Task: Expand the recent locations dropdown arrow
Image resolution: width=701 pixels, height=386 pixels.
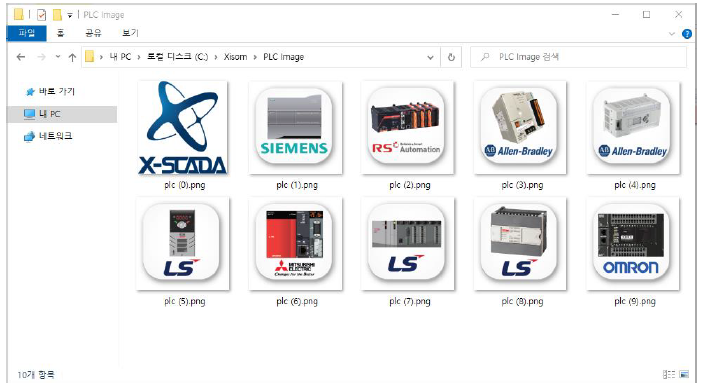Action: 58,57
